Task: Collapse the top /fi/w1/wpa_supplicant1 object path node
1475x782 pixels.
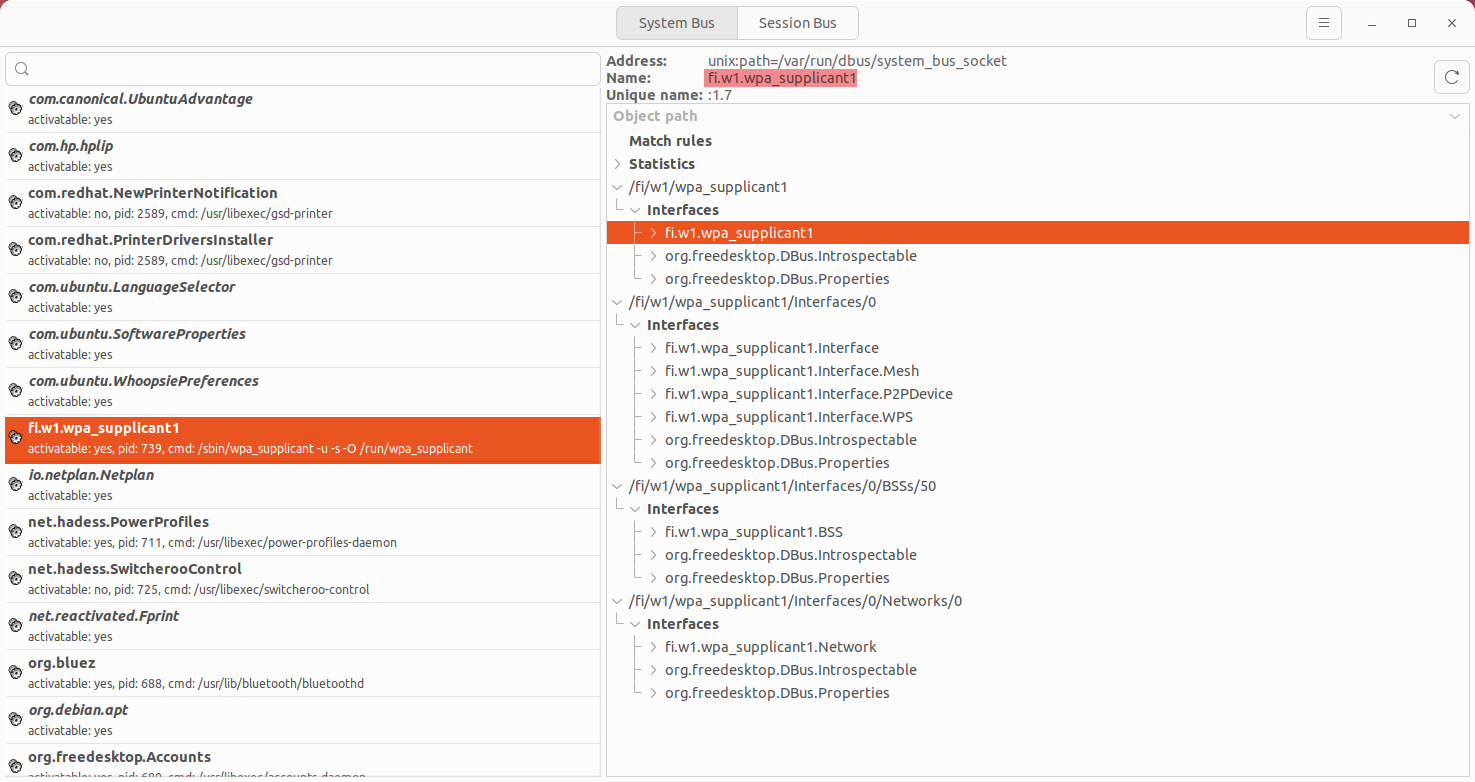Action: point(617,187)
